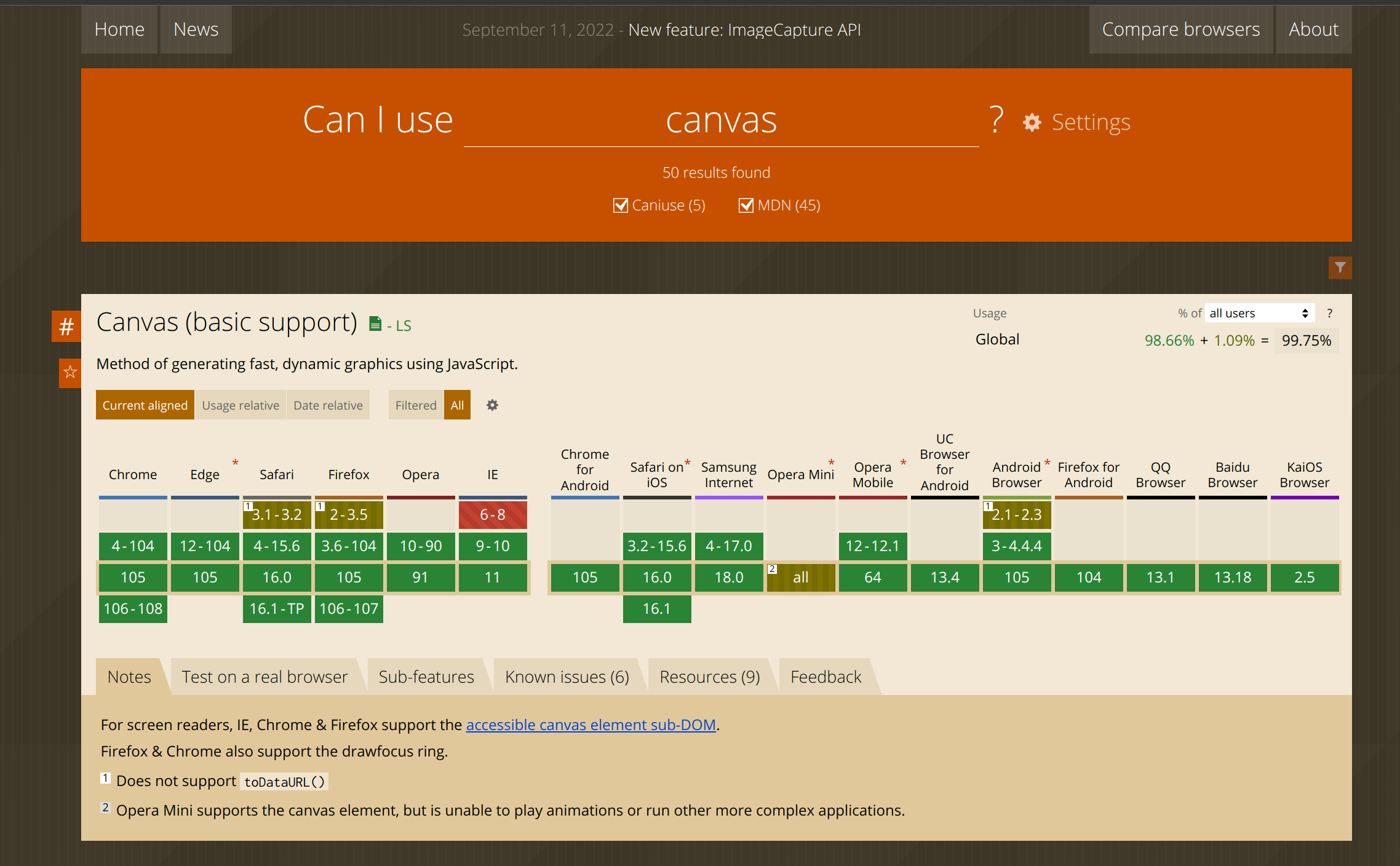The height and width of the screenshot is (866, 1400).
Task: Select the Usage relative view
Action: (241, 405)
